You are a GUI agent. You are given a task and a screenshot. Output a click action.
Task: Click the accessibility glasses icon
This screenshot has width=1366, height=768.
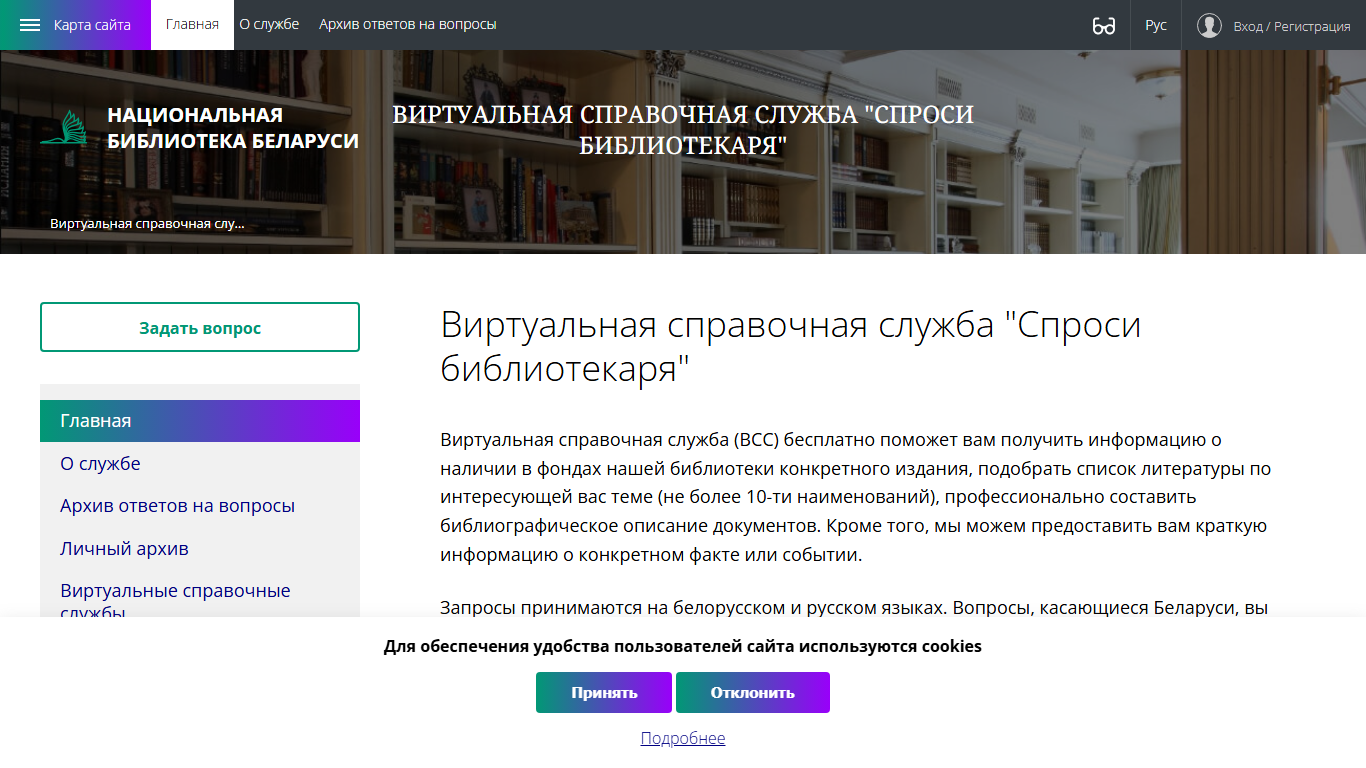coord(1104,26)
